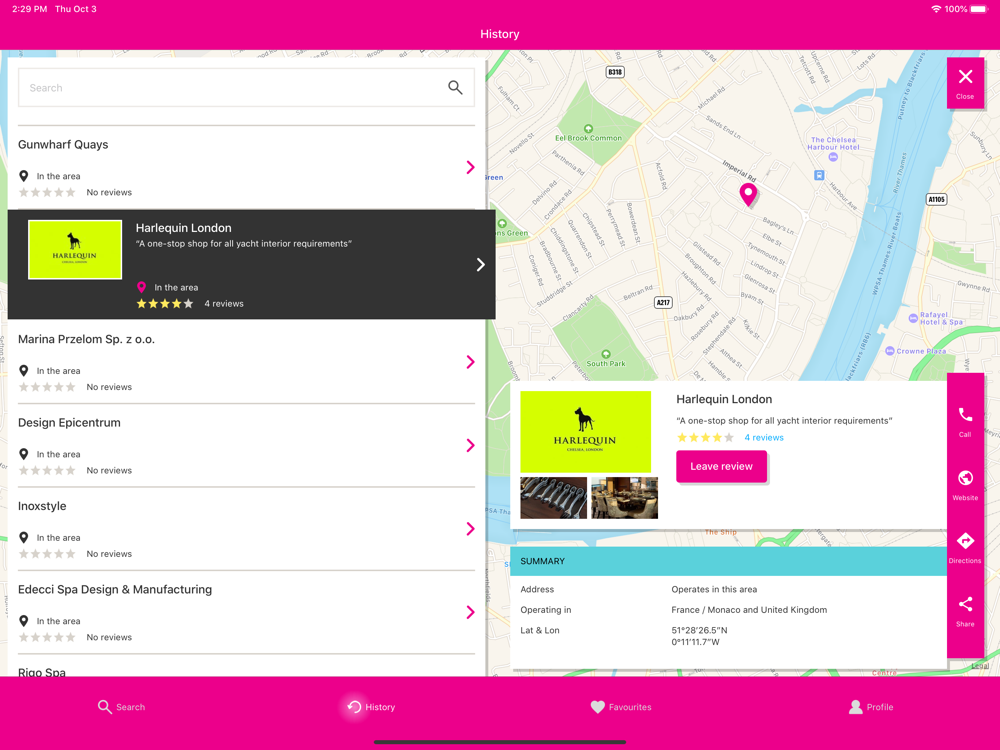Screen dimensions: 1000x750
Task: Click the Rafayel Hotel & Spa map marker
Action: click(913, 317)
